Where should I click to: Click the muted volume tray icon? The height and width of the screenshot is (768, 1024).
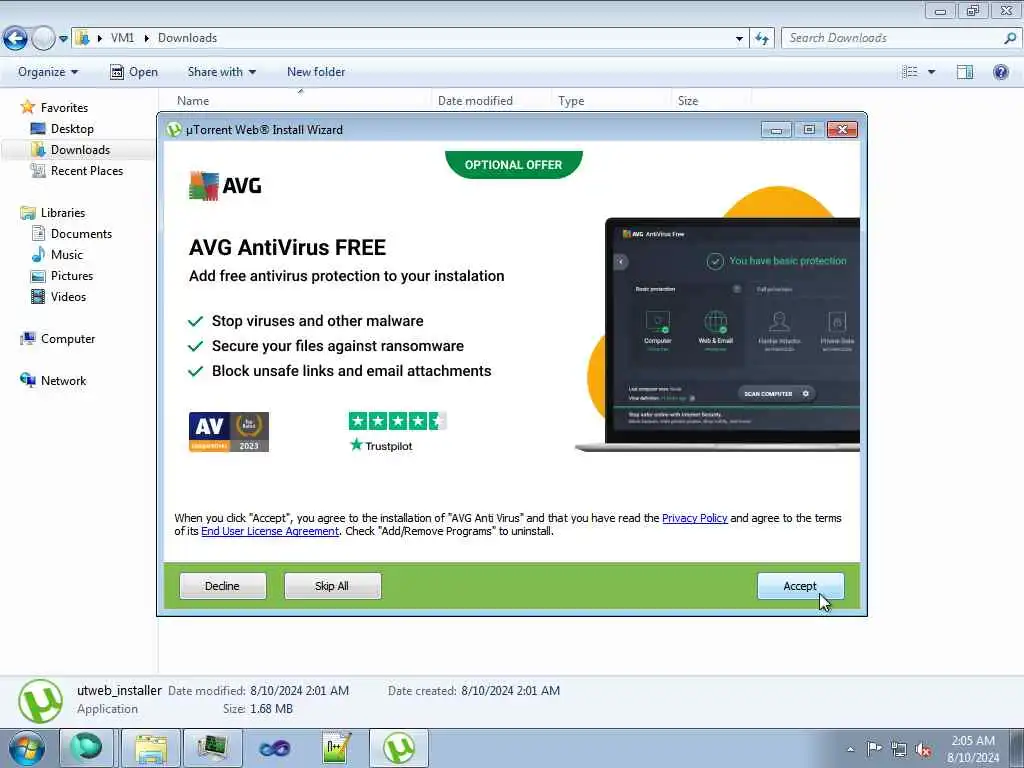click(923, 749)
